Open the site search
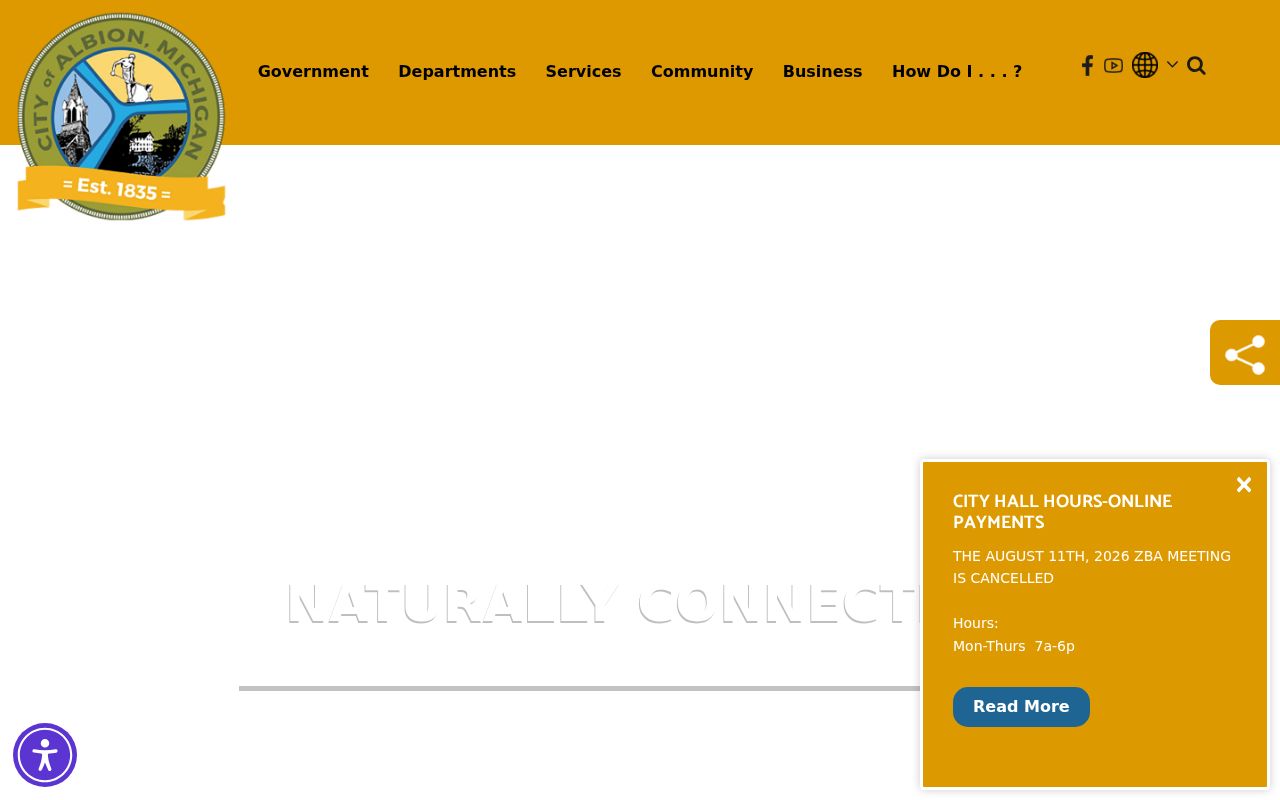 [x=1196, y=66]
